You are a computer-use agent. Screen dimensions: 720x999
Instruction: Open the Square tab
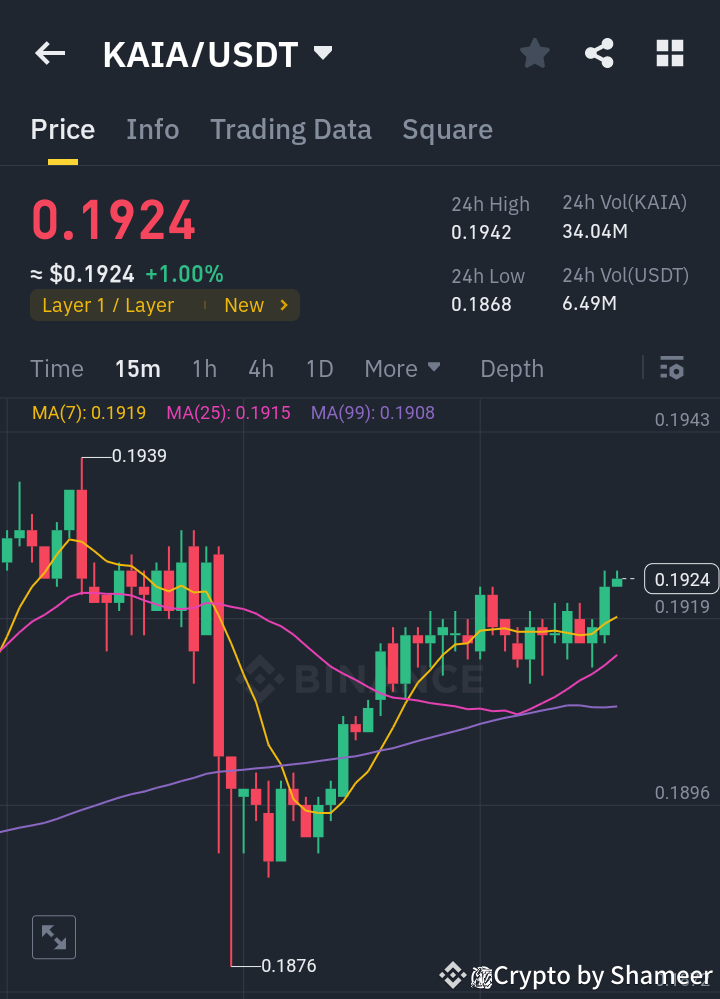click(x=447, y=129)
